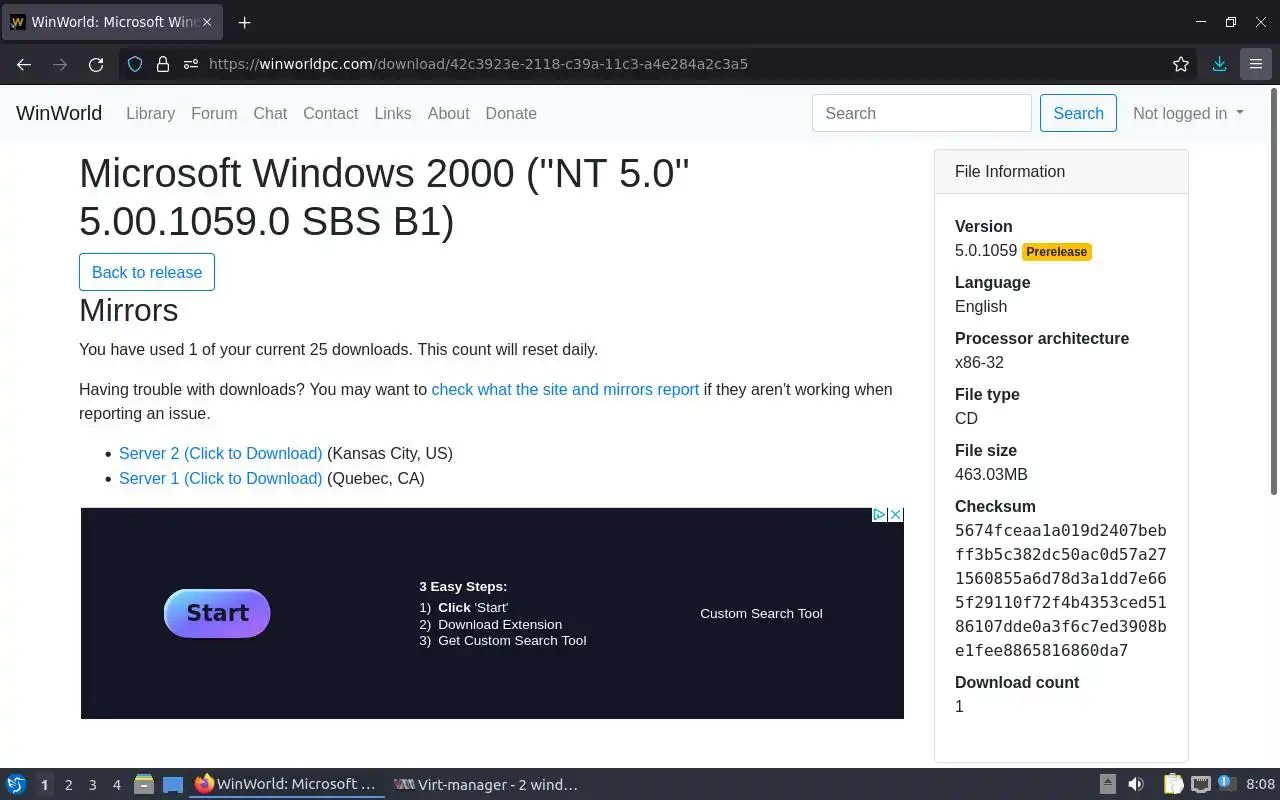Open the file manager in the taskbar

pyautogui.click(x=144, y=785)
